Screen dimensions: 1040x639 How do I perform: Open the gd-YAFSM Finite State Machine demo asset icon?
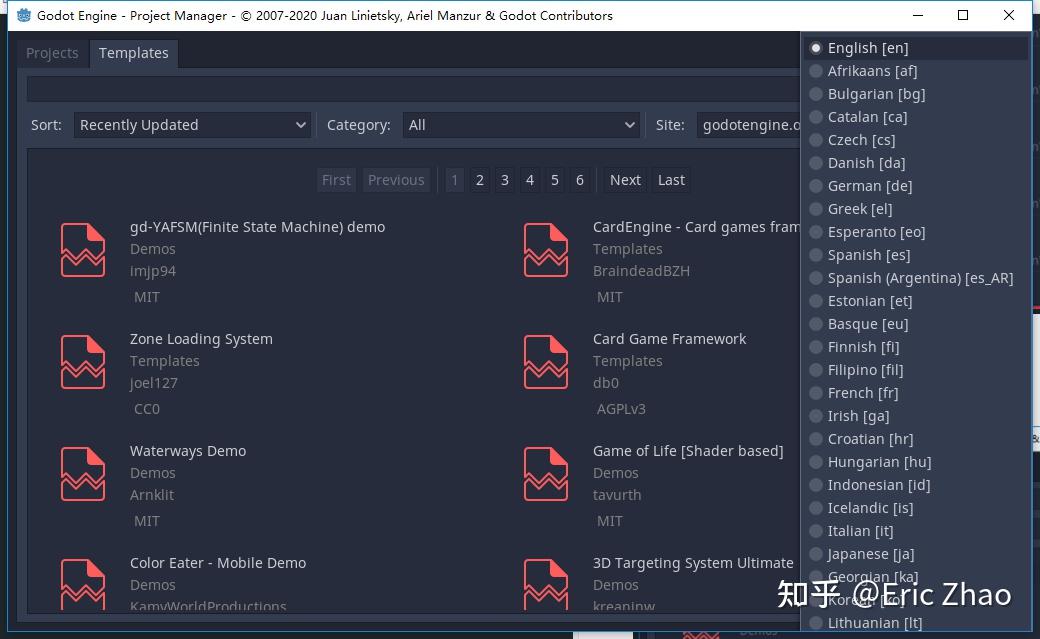click(x=83, y=250)
